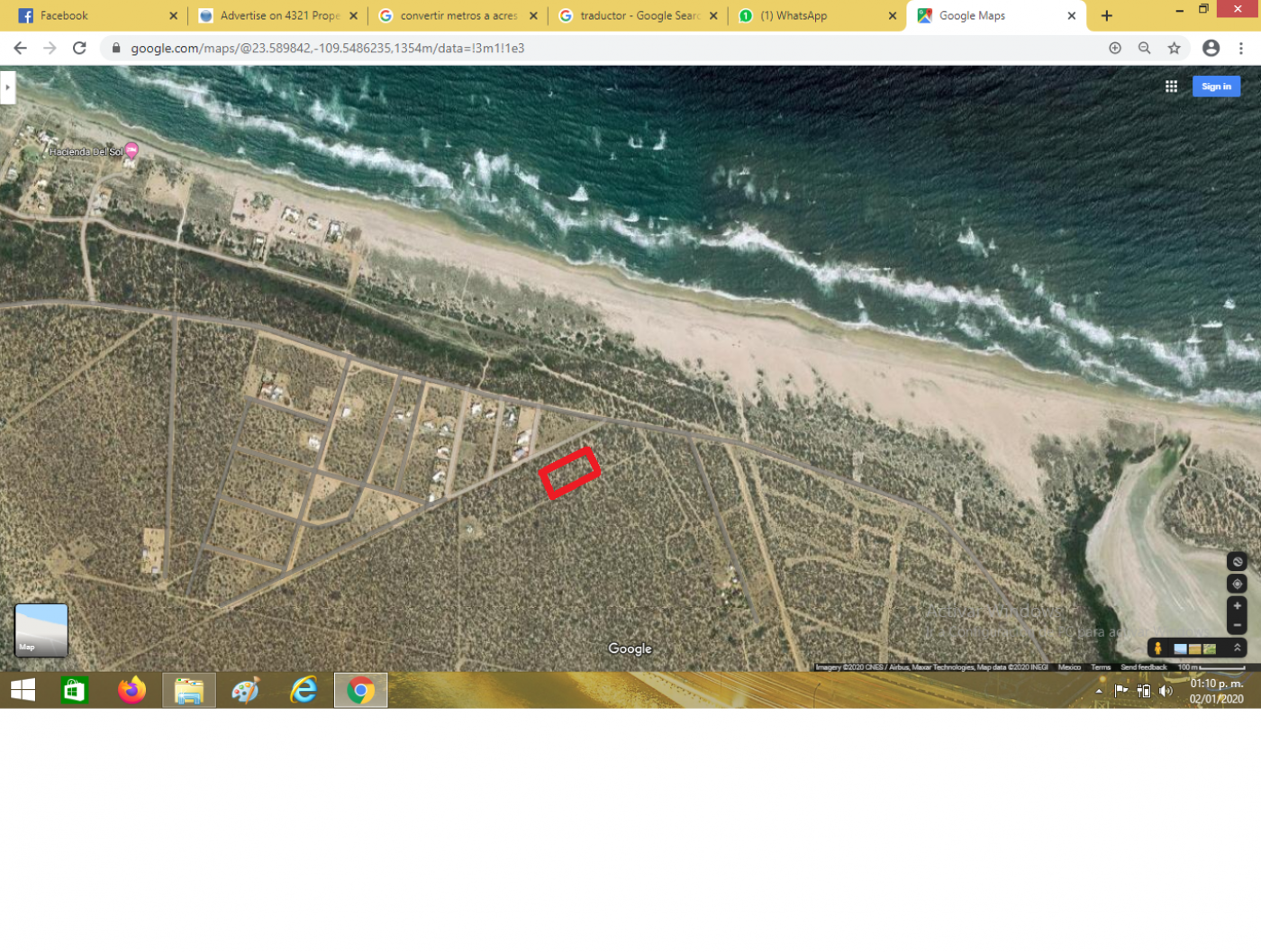The height and width of the screenshot is (952, 1261).
Task: Open the Chrome three-dot menu
Action: [x=1241, y=49]
